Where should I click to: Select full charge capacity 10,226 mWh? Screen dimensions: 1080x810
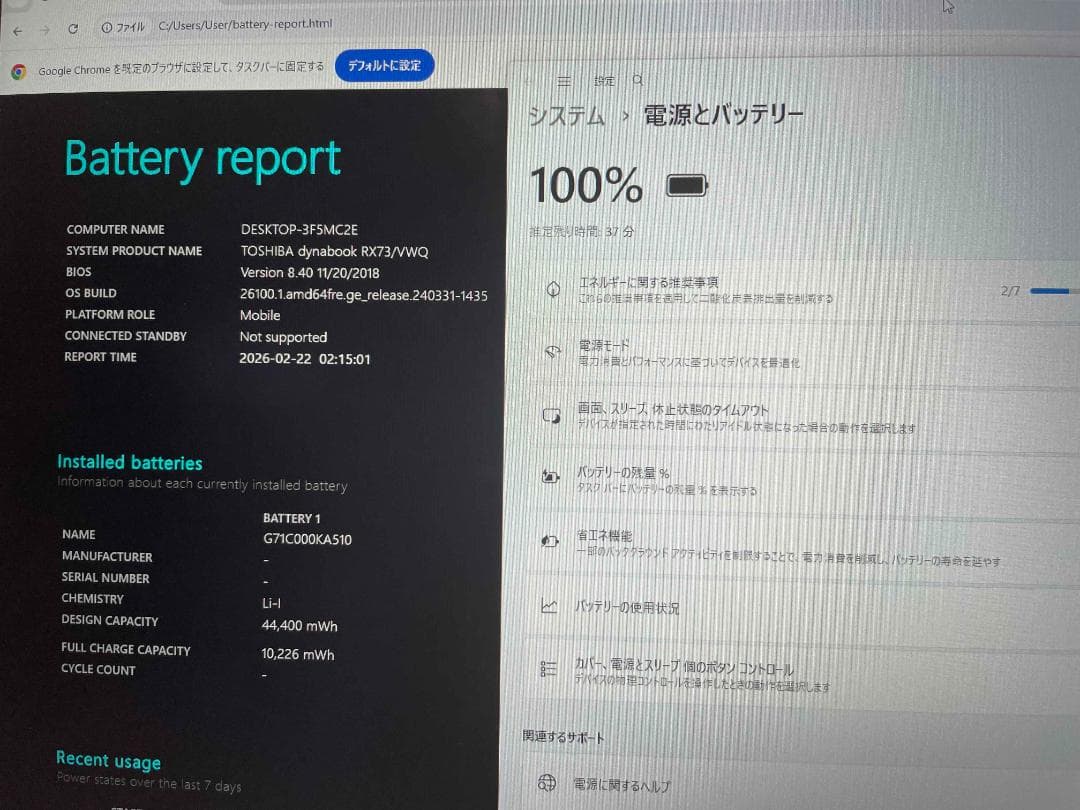pyautogui.click(x=298, y=654)
